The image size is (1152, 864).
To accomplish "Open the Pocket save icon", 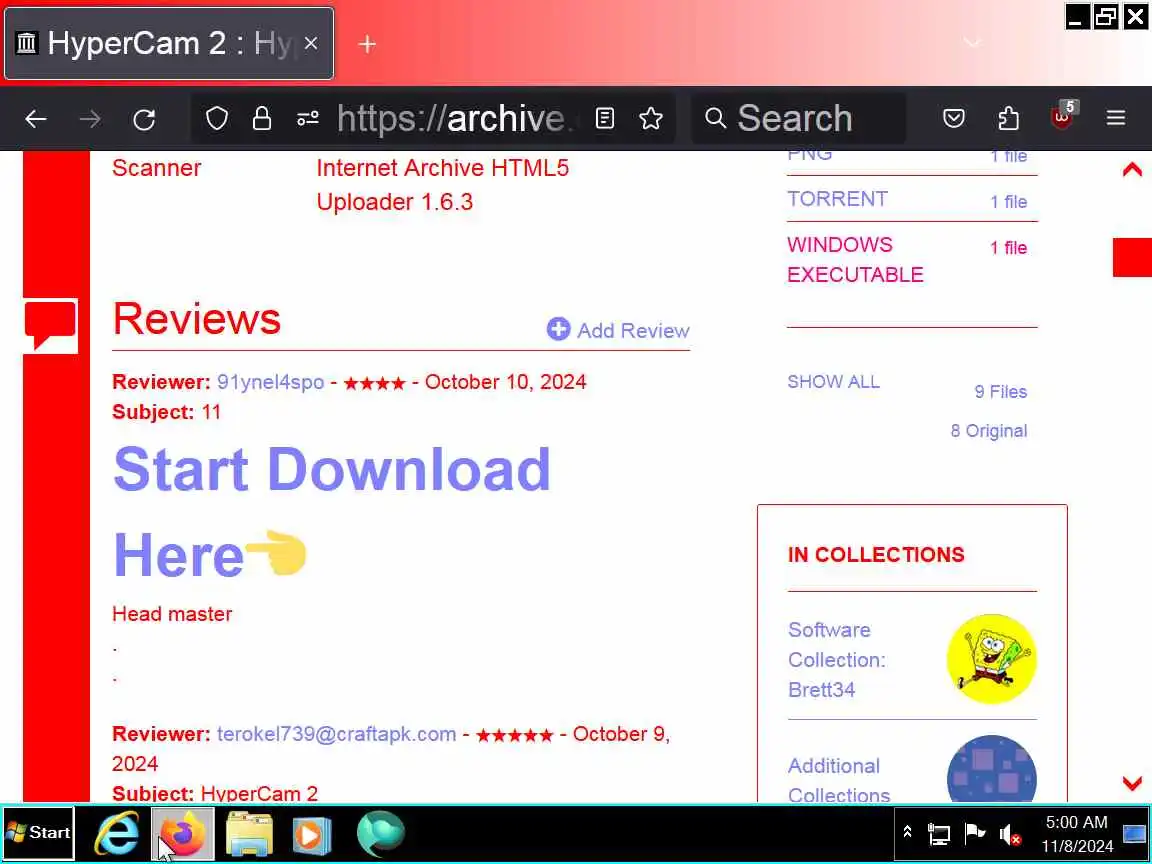I will click(954, 118).
